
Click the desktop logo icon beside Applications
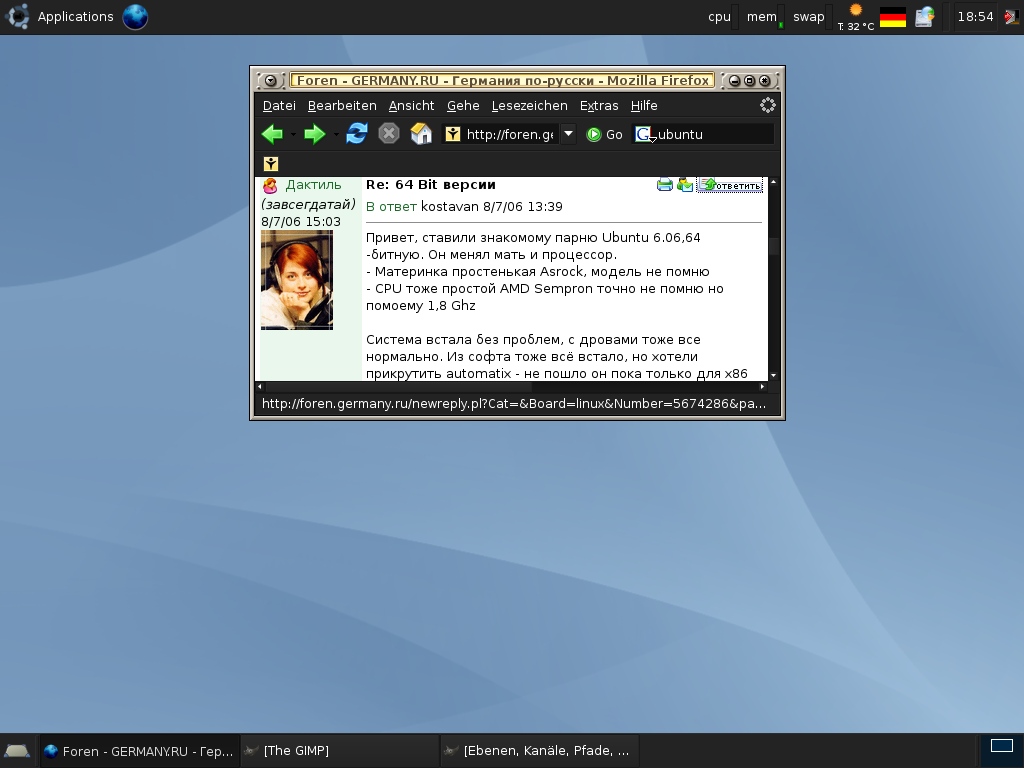[17, 17]
